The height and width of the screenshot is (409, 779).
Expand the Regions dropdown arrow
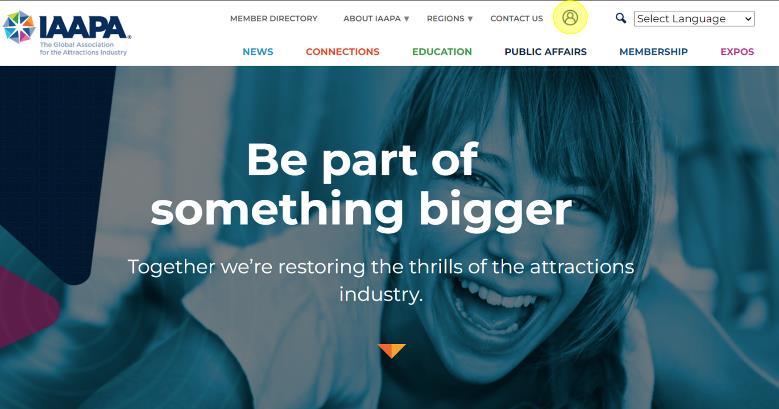pyautogui.click(x=470, y=19)
